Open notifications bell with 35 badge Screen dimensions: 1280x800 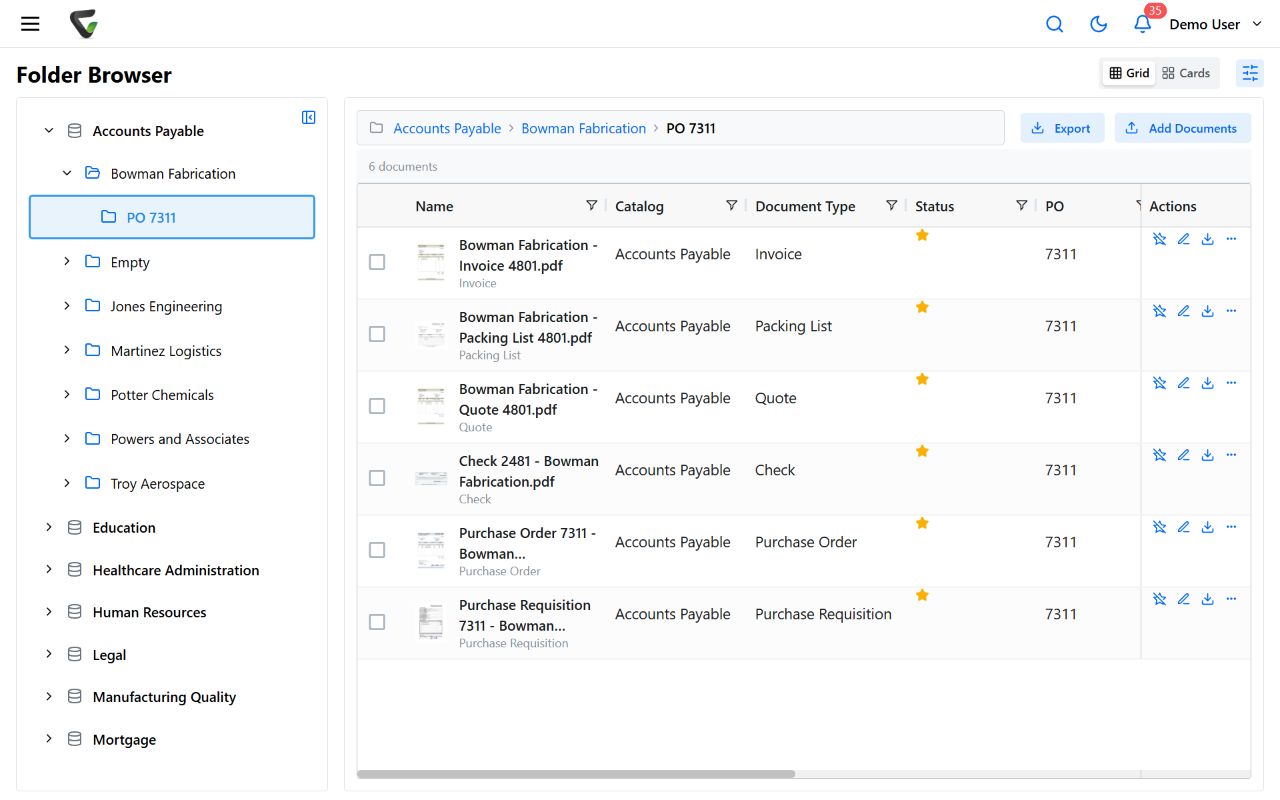pos(1142,24)
